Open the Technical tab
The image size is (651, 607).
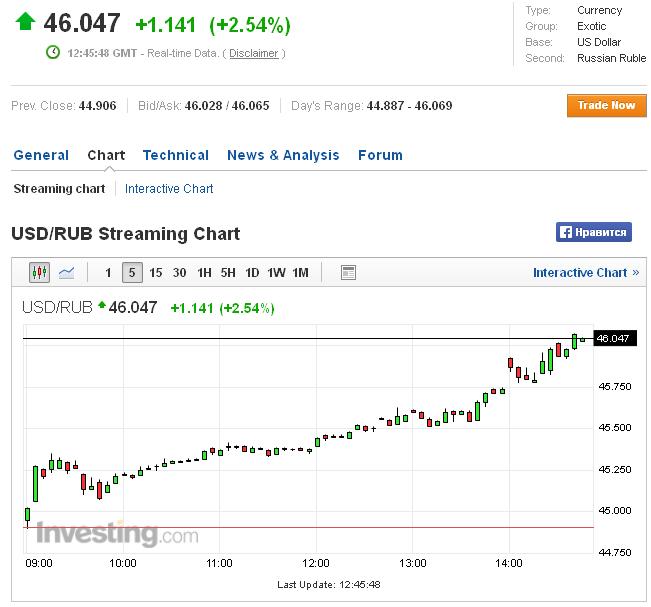tap(176, 155)
